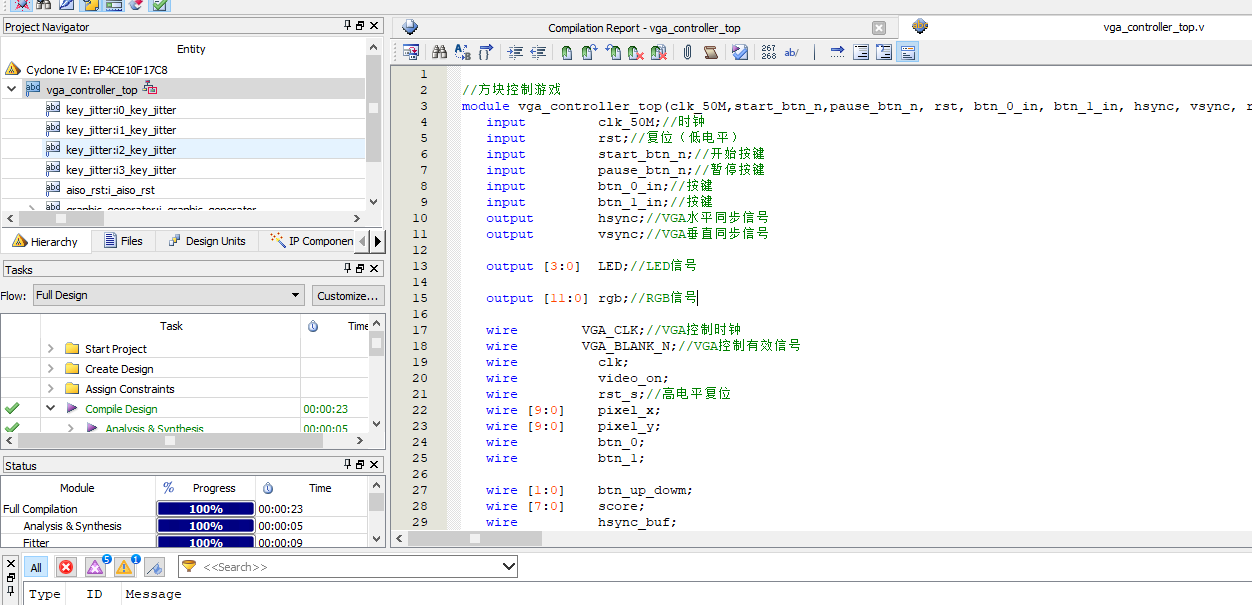Select key_jitter:i0_key_jitter in the hierarchy
1252x605 pixels.
coord(121,110)
